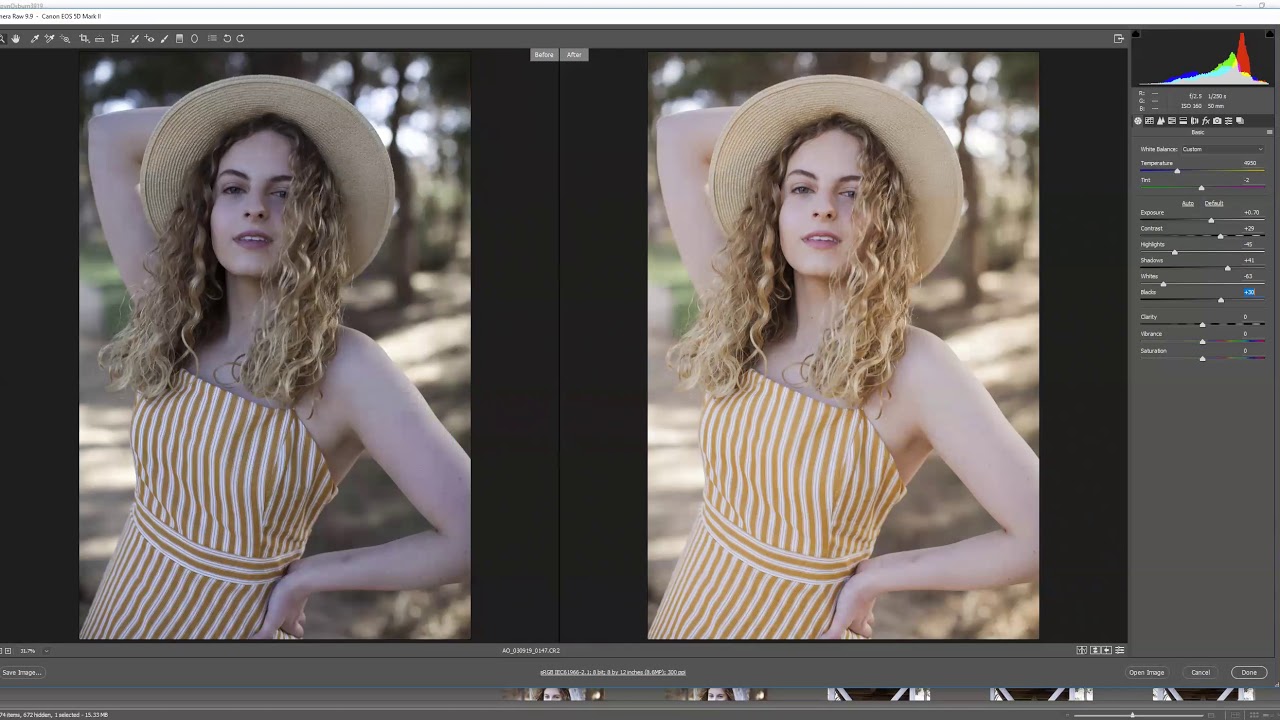Open the Snapshots panel tab
Image resolution: width=1280 pixels, height=720 pixels.
(1240, 121)
